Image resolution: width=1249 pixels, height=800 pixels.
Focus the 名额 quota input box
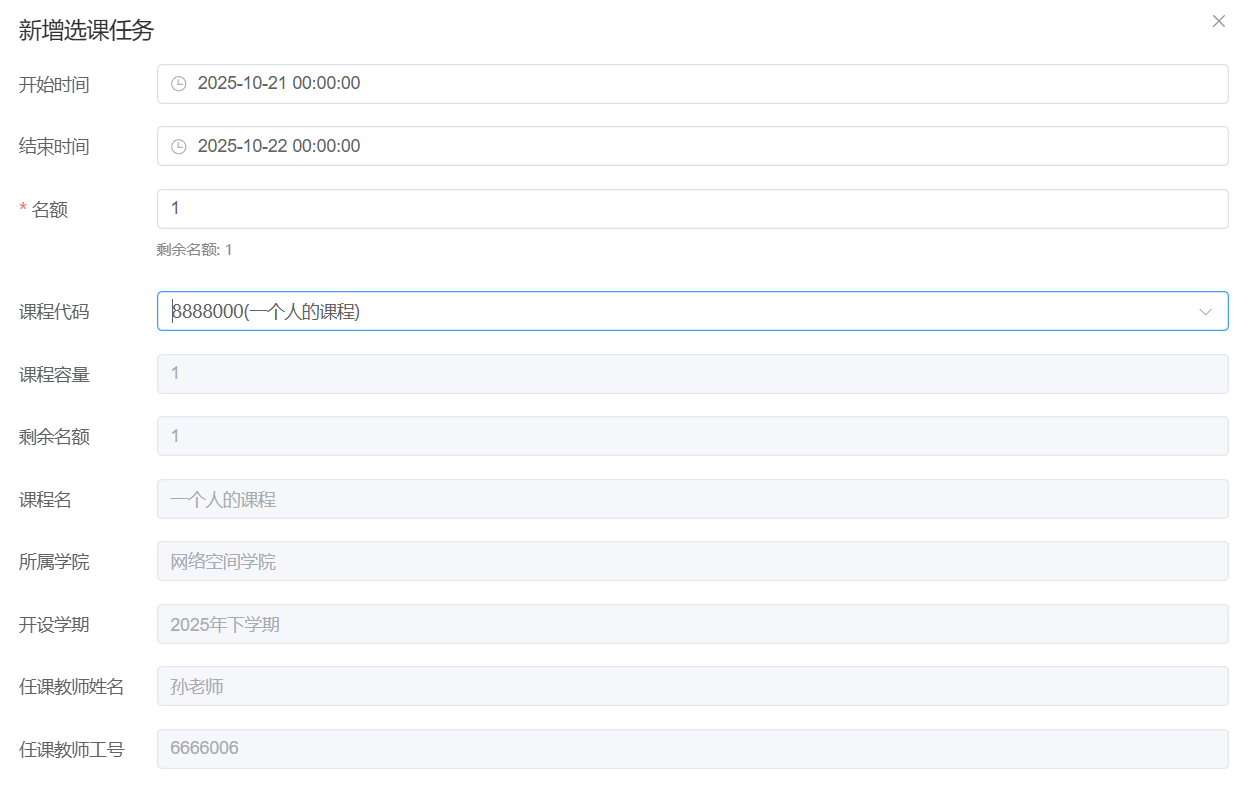click(692, 209)
